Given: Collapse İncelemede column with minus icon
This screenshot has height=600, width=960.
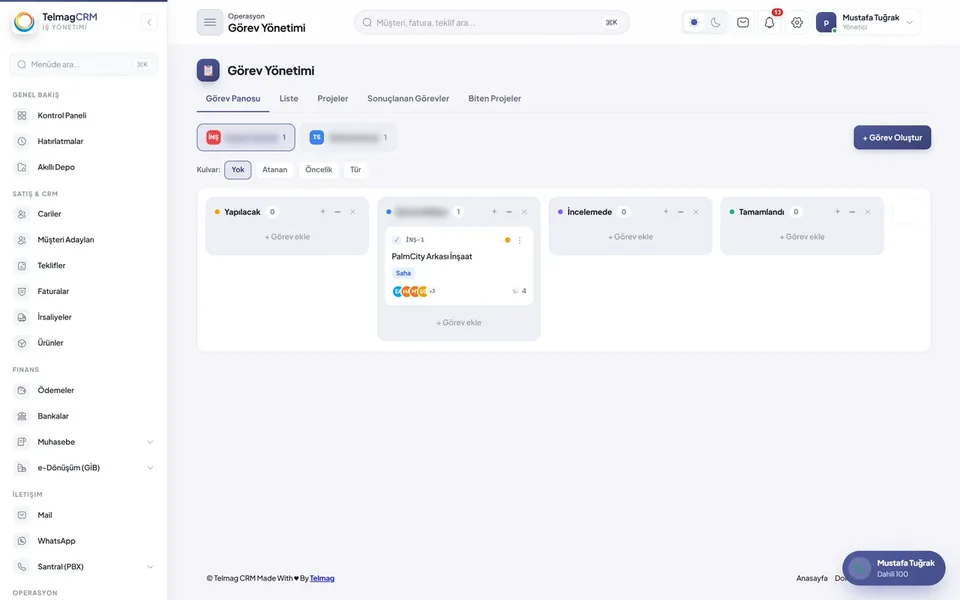Looking at the screenshot, I should coord(680,212).
